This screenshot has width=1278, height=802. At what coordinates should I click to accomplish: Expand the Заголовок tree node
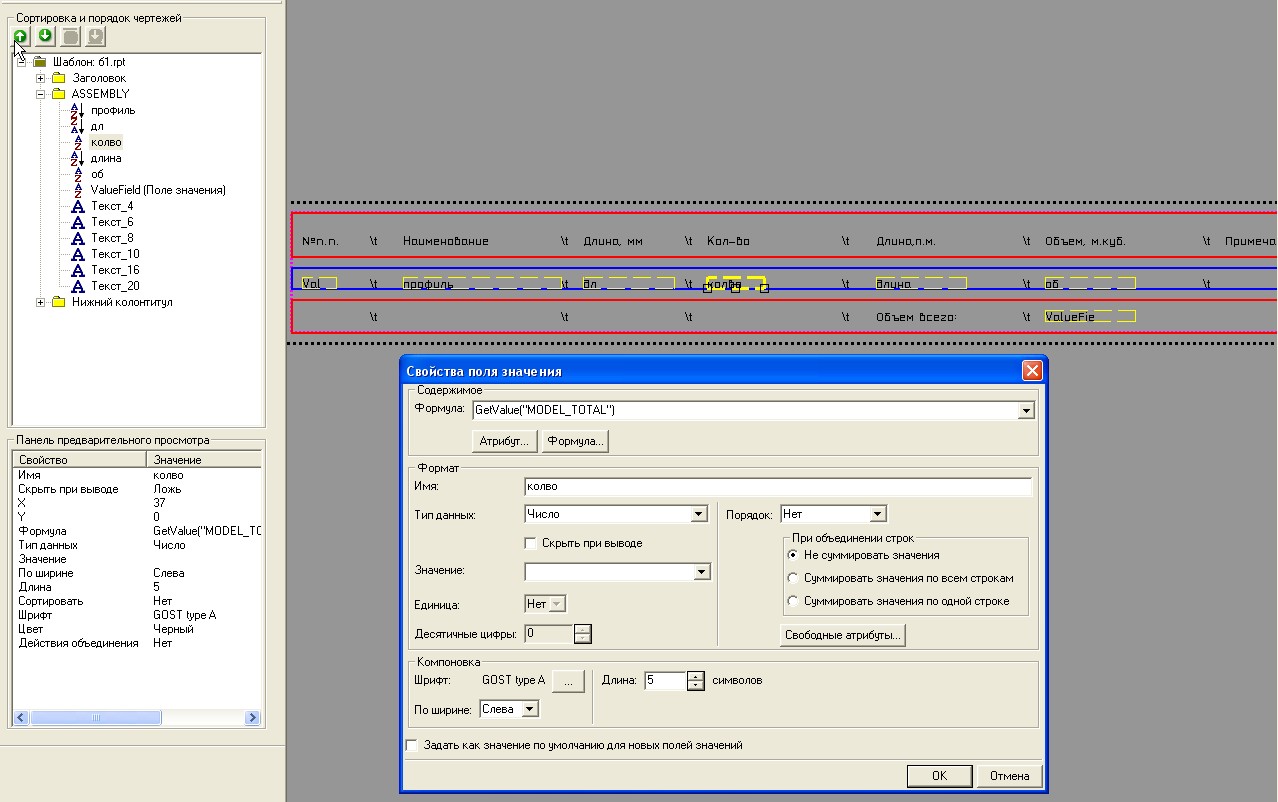(41, 78)
